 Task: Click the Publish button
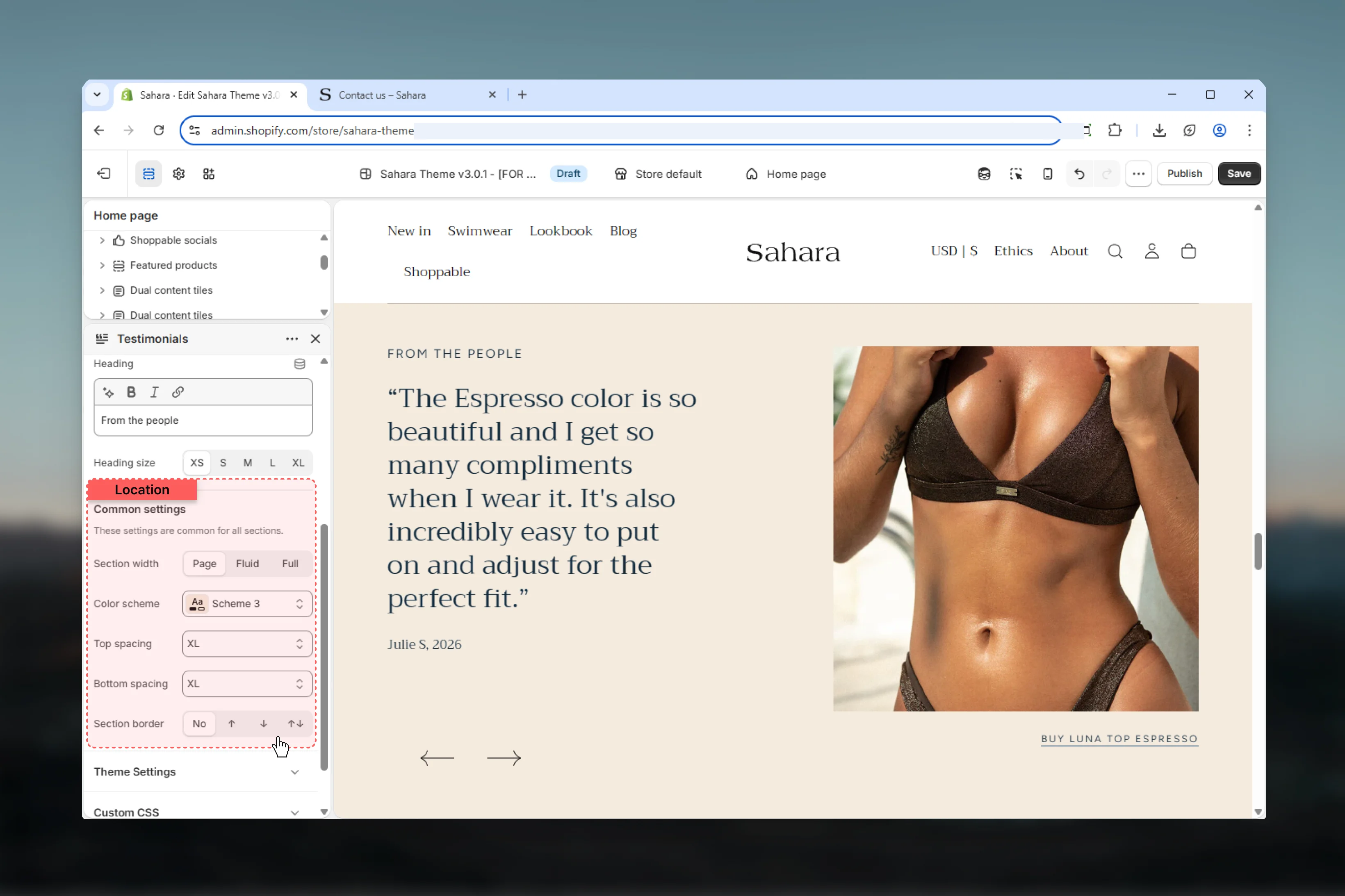click(x=1184, y=174)
